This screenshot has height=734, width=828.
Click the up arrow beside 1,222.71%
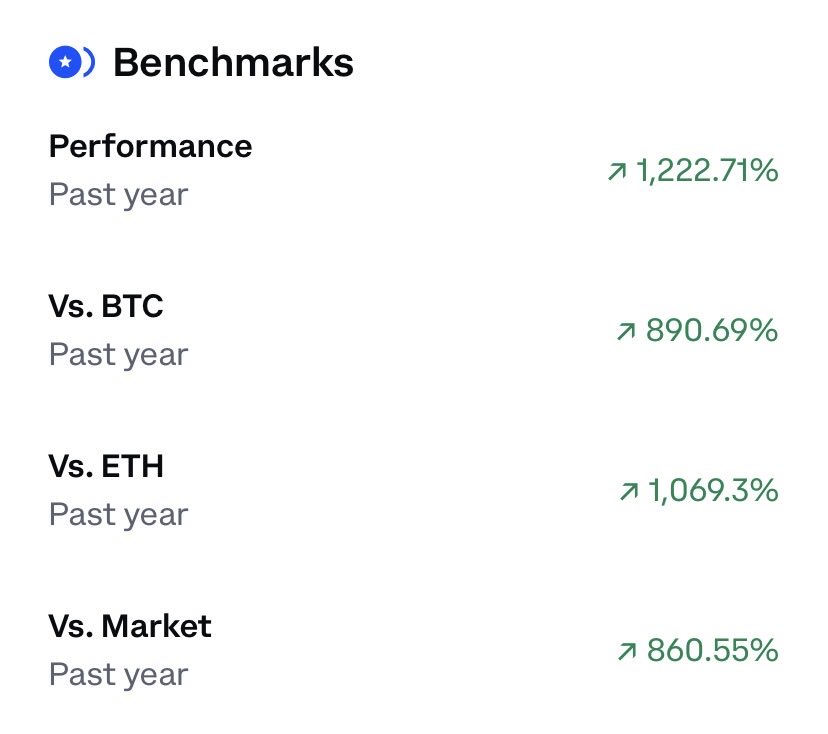pos(617,172)
